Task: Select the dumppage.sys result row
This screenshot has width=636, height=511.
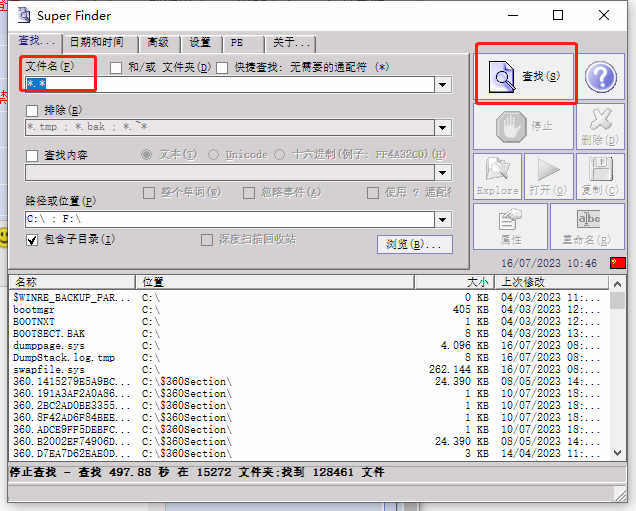Action: coord(309,346)
